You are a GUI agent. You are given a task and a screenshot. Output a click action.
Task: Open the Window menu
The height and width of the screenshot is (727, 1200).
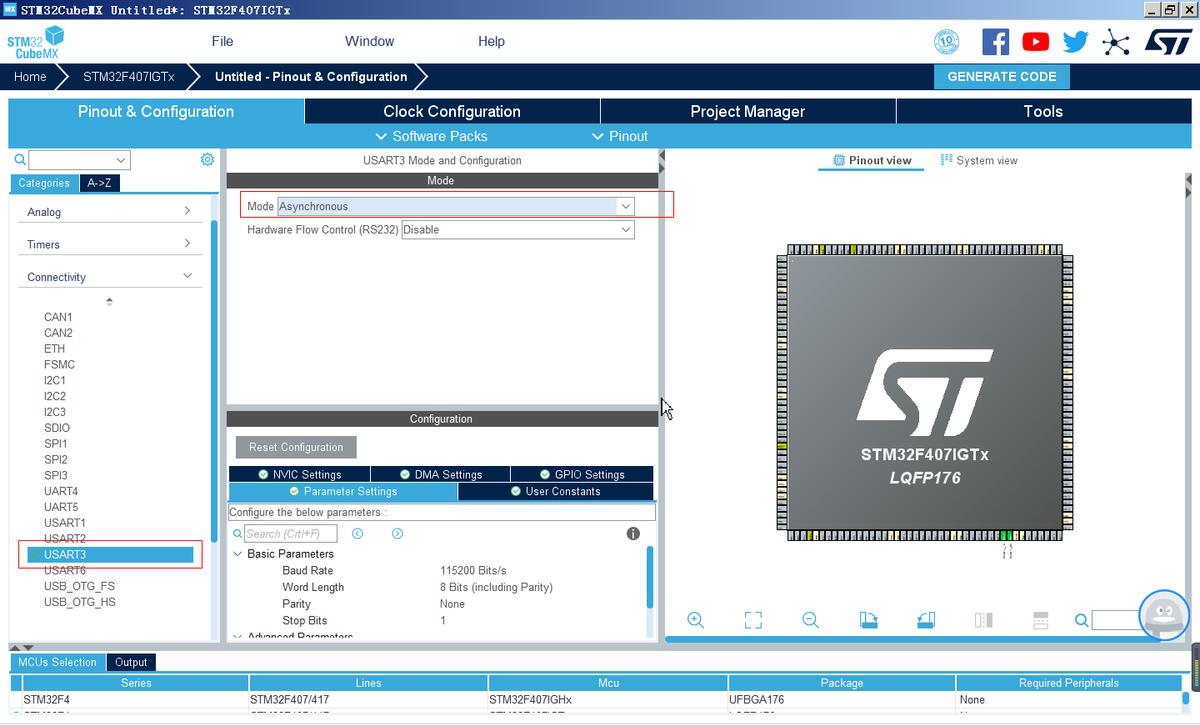370,42
